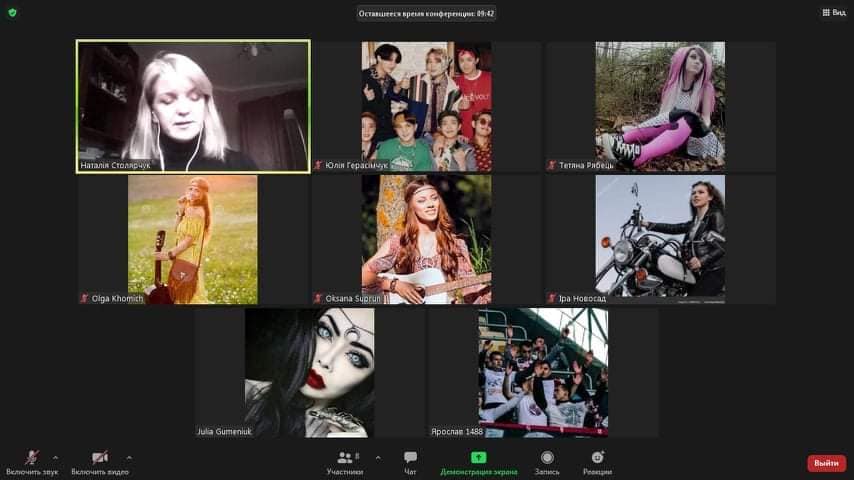The width and height of the screenshot is (854, 480).
Task: Start Демонстрация экрана screen sharing
Action: pyautogui.click(x=479, y=461)
